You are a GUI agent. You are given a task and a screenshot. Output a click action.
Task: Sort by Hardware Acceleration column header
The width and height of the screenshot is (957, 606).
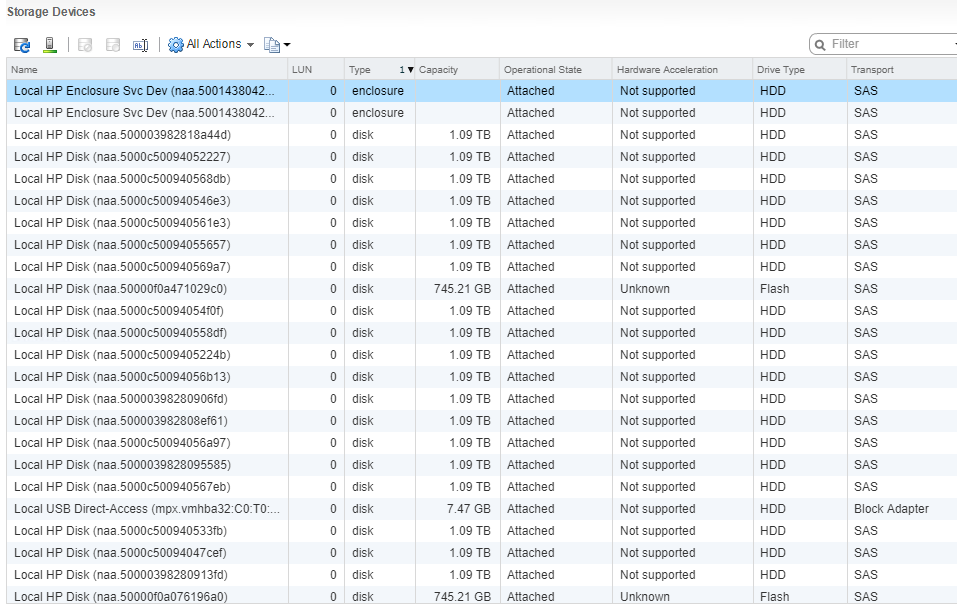click(682, 70)
